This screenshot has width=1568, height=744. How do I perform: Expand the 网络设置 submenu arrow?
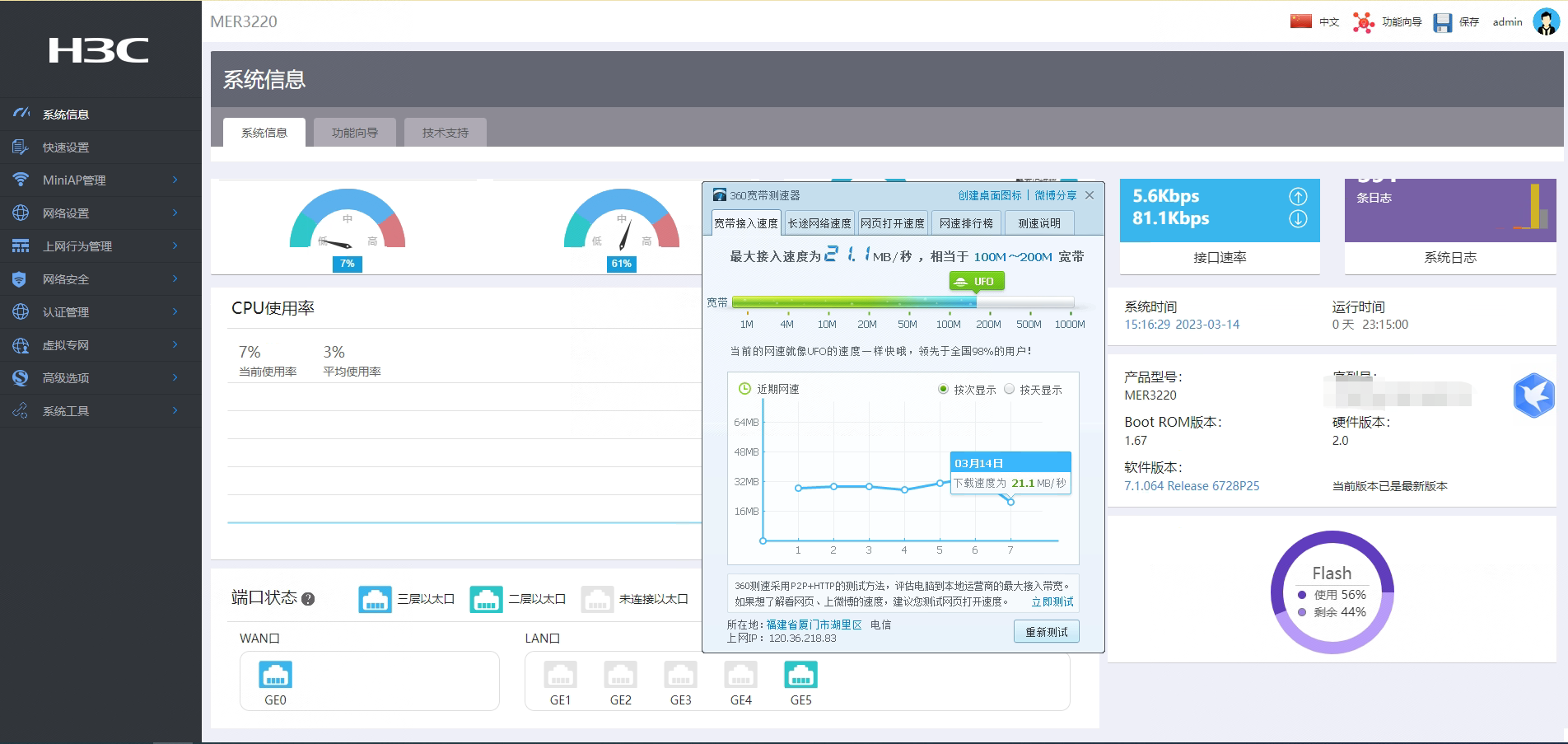[x=175, y=213]
